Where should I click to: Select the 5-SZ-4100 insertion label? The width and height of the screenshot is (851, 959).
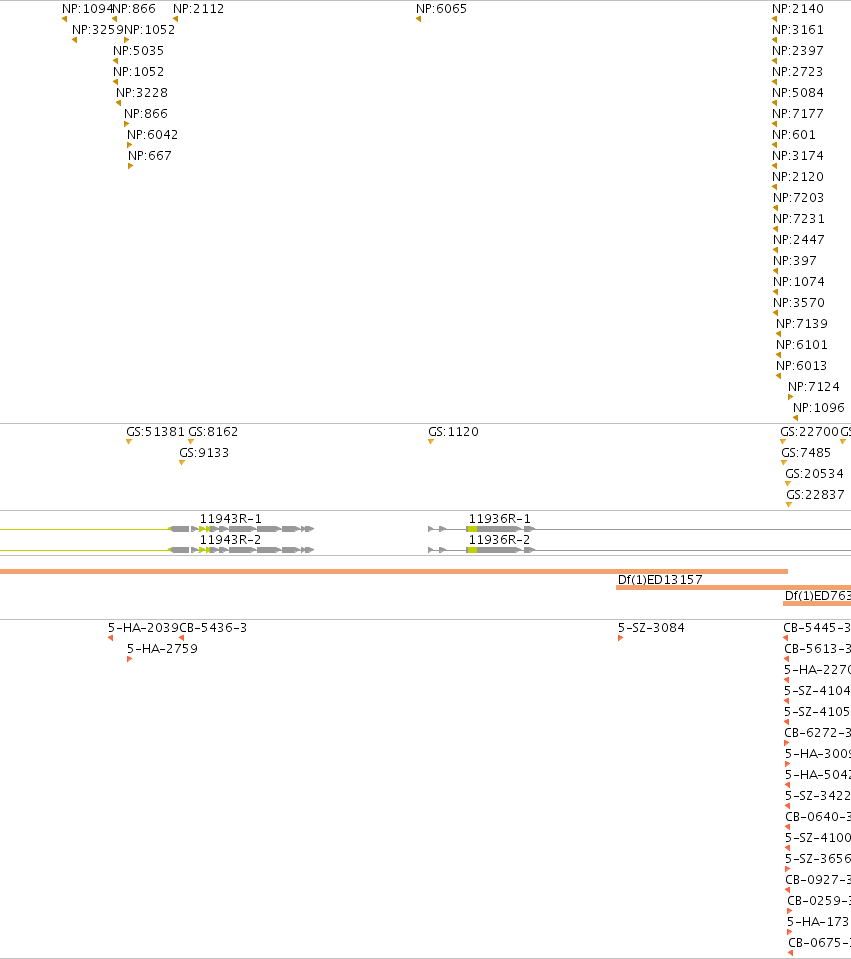pyautogui.click(x=818, y=837)
